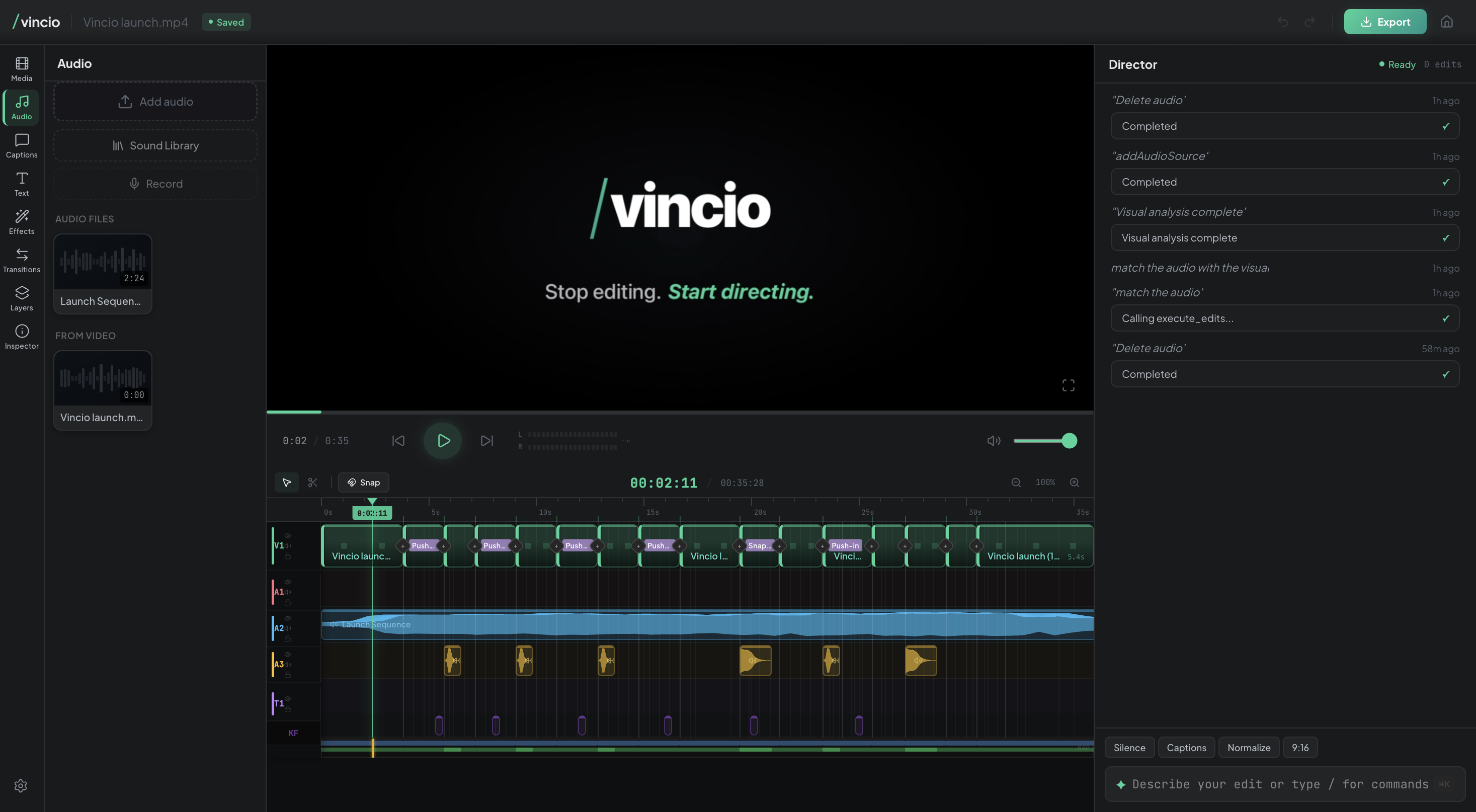Open settings via the gear icon
1476x812 pixels.
click(x=21, y=785)
